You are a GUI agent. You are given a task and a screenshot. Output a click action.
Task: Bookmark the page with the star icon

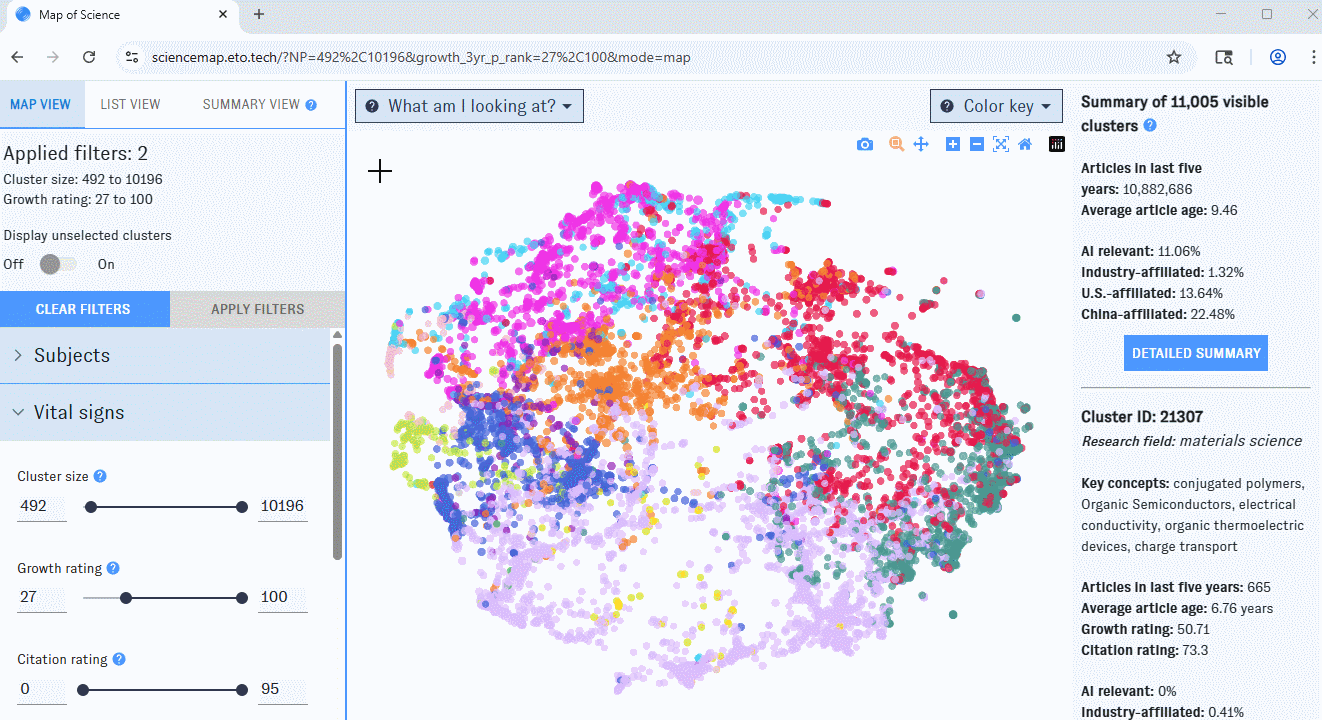point(1174,58)
